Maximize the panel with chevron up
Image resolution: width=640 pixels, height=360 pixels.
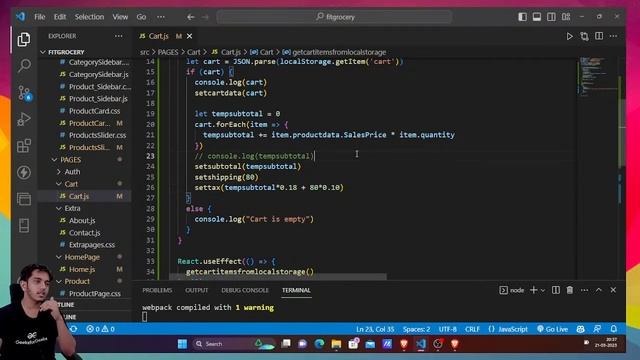(x=598, y=290)
